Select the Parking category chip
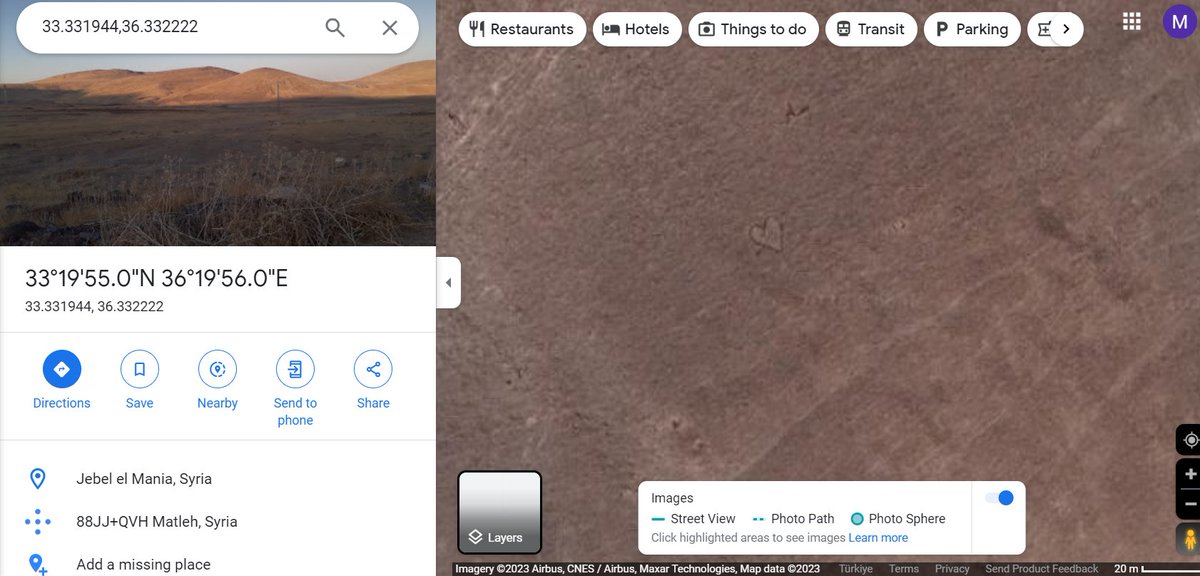Viewport: 1200px width, 576px height. point(972,29)
